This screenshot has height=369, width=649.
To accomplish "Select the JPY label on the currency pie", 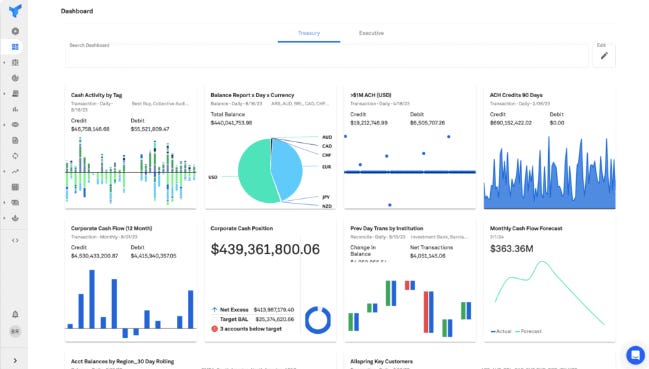I will [326, 197].
